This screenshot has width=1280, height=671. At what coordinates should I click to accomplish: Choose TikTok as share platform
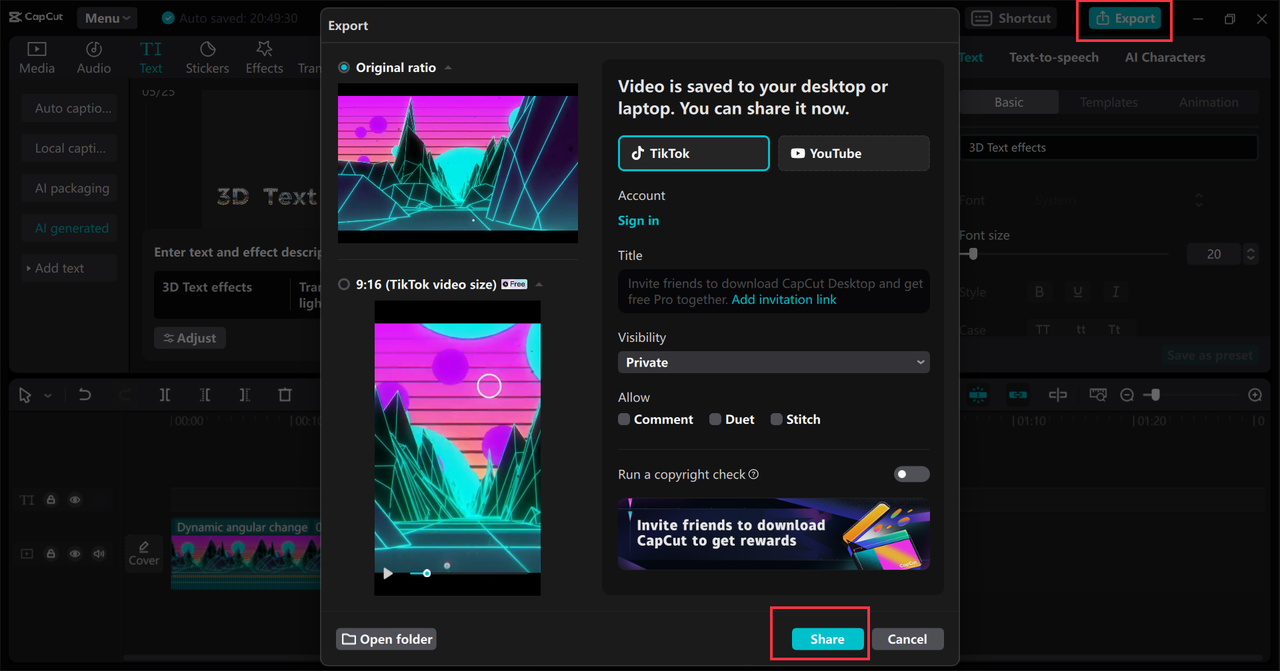pyautogui.click(x=694, y=153)
